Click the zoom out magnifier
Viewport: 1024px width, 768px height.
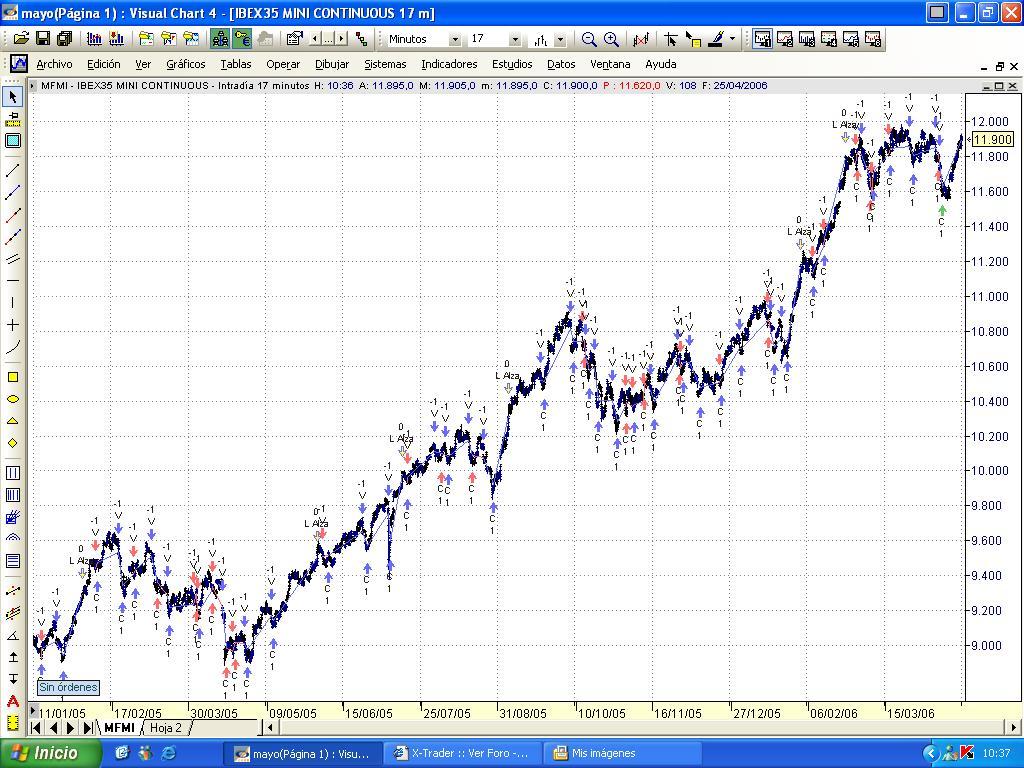point(588,39)
